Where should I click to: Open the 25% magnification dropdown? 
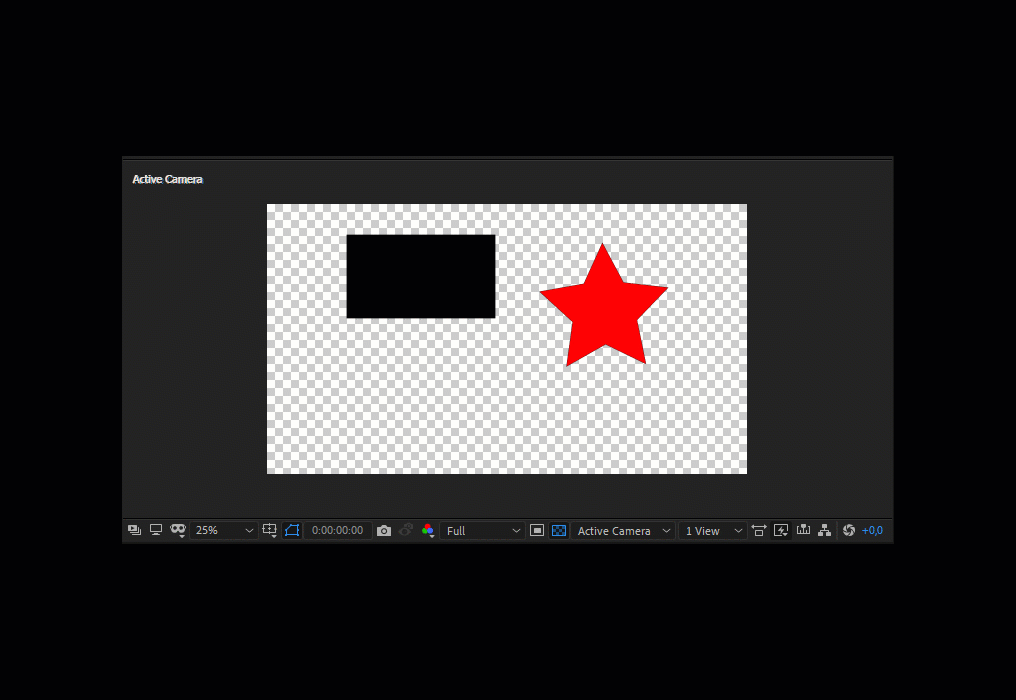[x=222, y=530]
